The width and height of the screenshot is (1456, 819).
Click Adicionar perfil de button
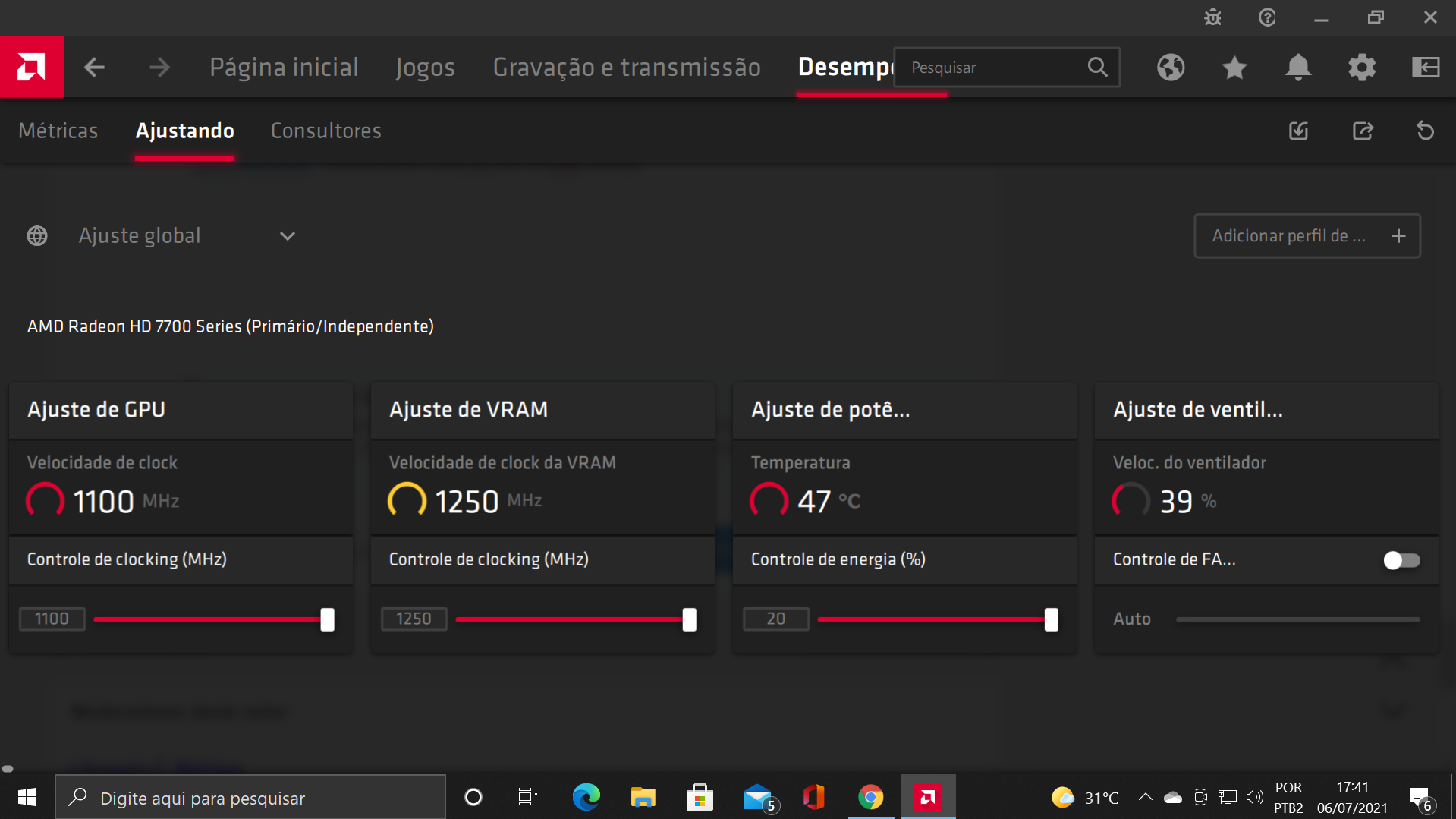1307,236
